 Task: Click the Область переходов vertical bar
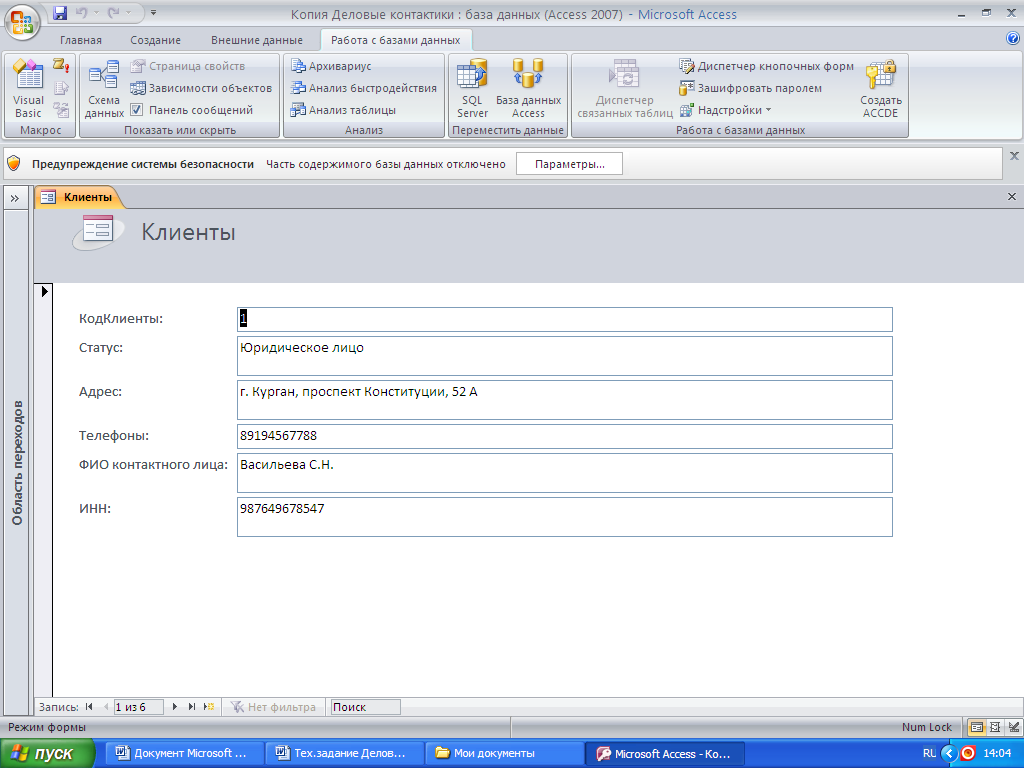17,462
